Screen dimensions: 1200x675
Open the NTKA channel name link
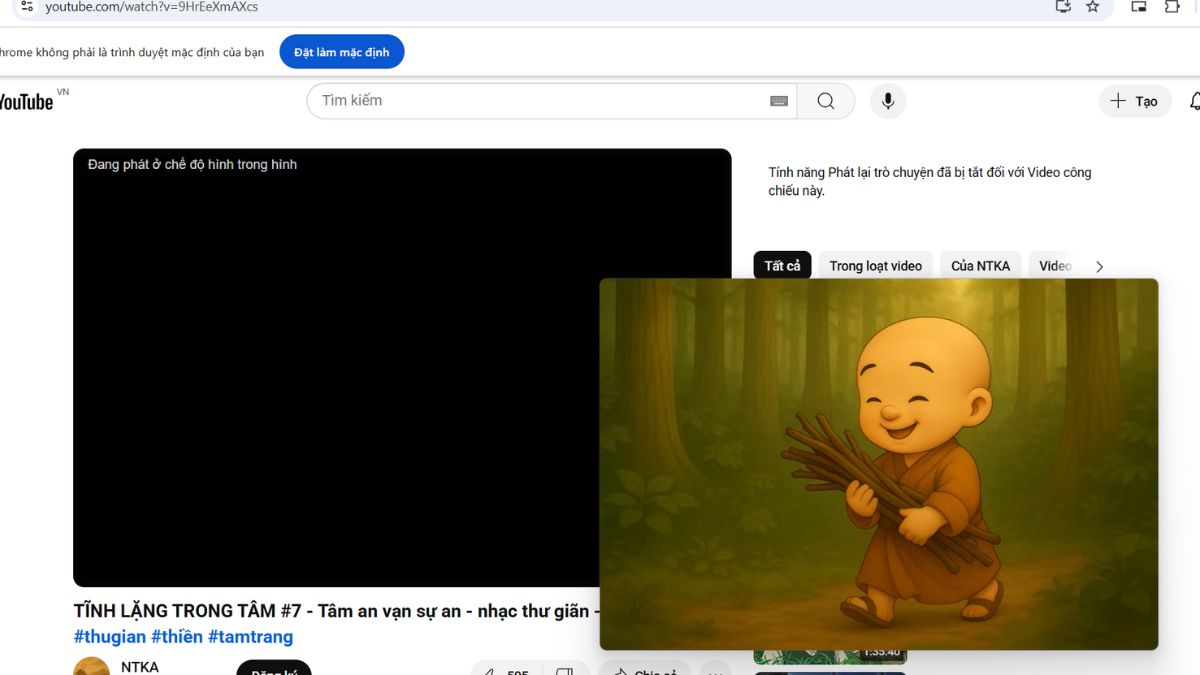[x=140, y=667]
